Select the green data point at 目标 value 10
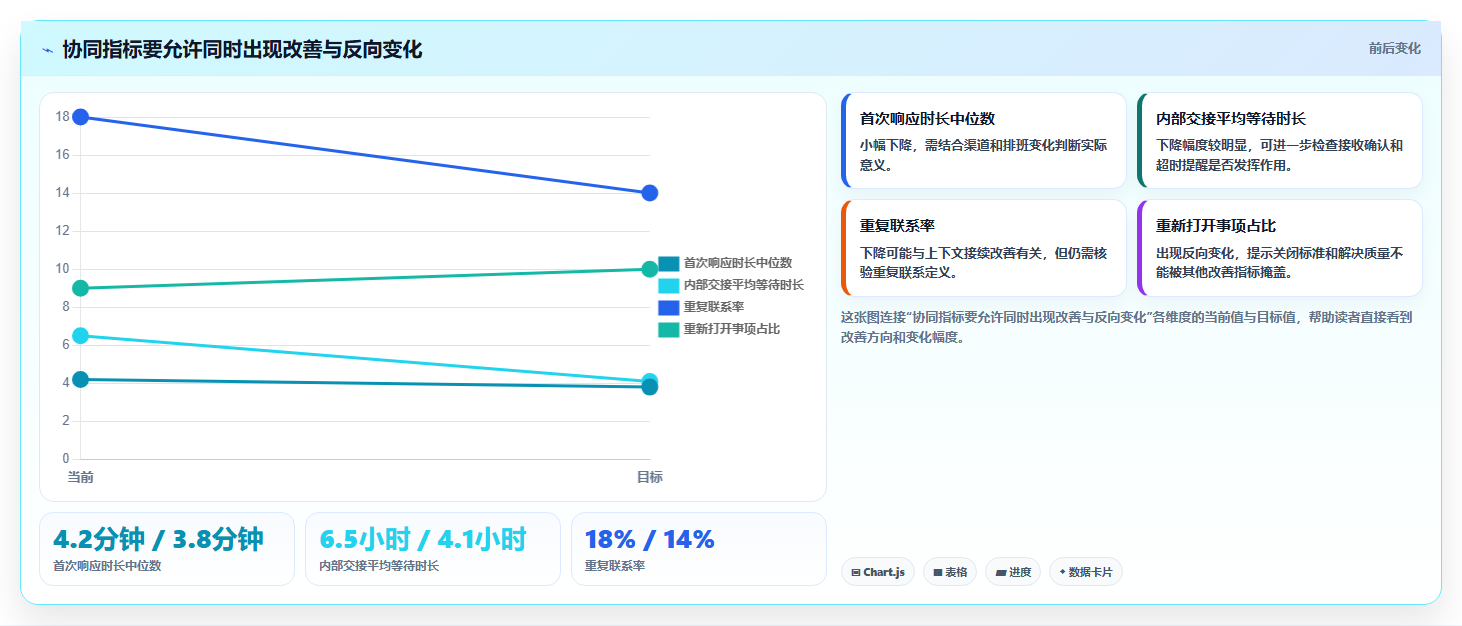Image resolution: width=1462 pixels, height=626 pixels. (649, 269)
